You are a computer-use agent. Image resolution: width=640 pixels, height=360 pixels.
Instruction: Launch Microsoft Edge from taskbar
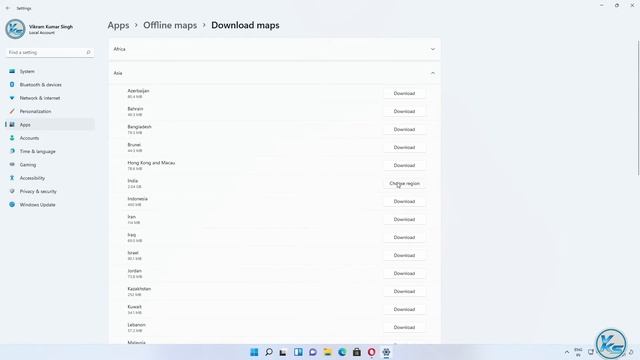342,352
